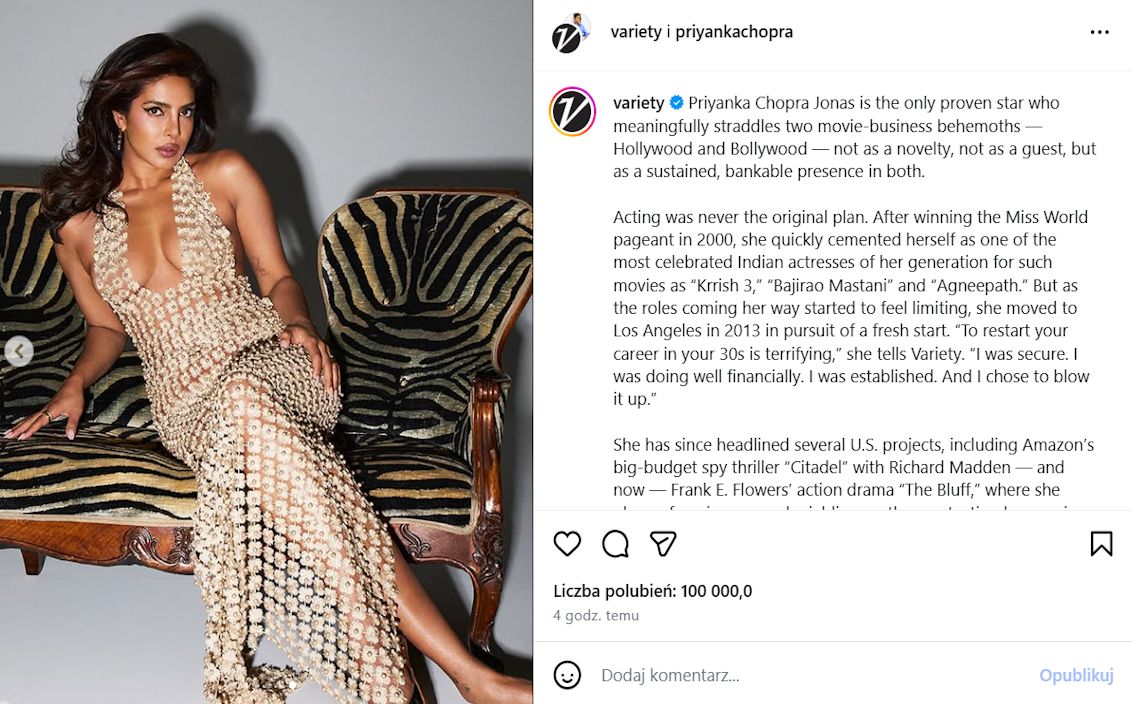Click the verified badge next to variety
Screen dimensions: 1132x704
[x=676, y=103]
